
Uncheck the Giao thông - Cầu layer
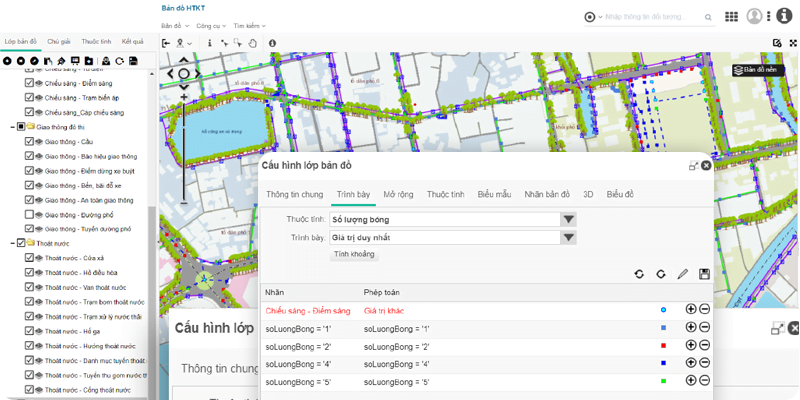[30, 142]
